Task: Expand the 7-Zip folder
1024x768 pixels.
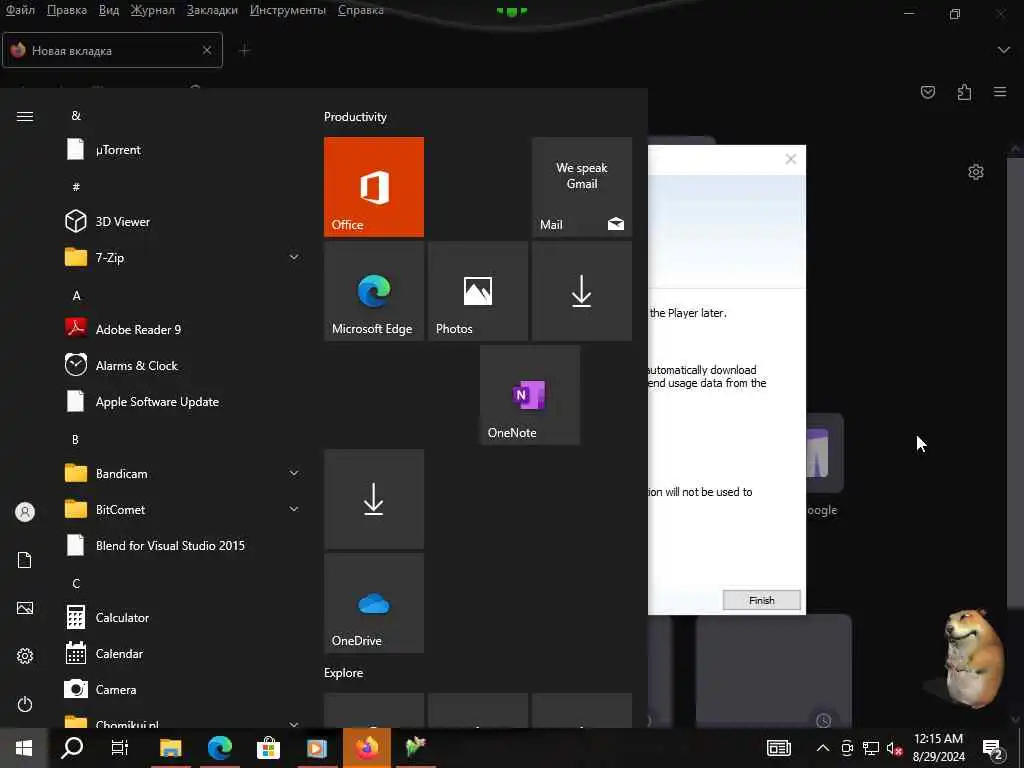Action: pyautogui.click(x=294, y=257)
